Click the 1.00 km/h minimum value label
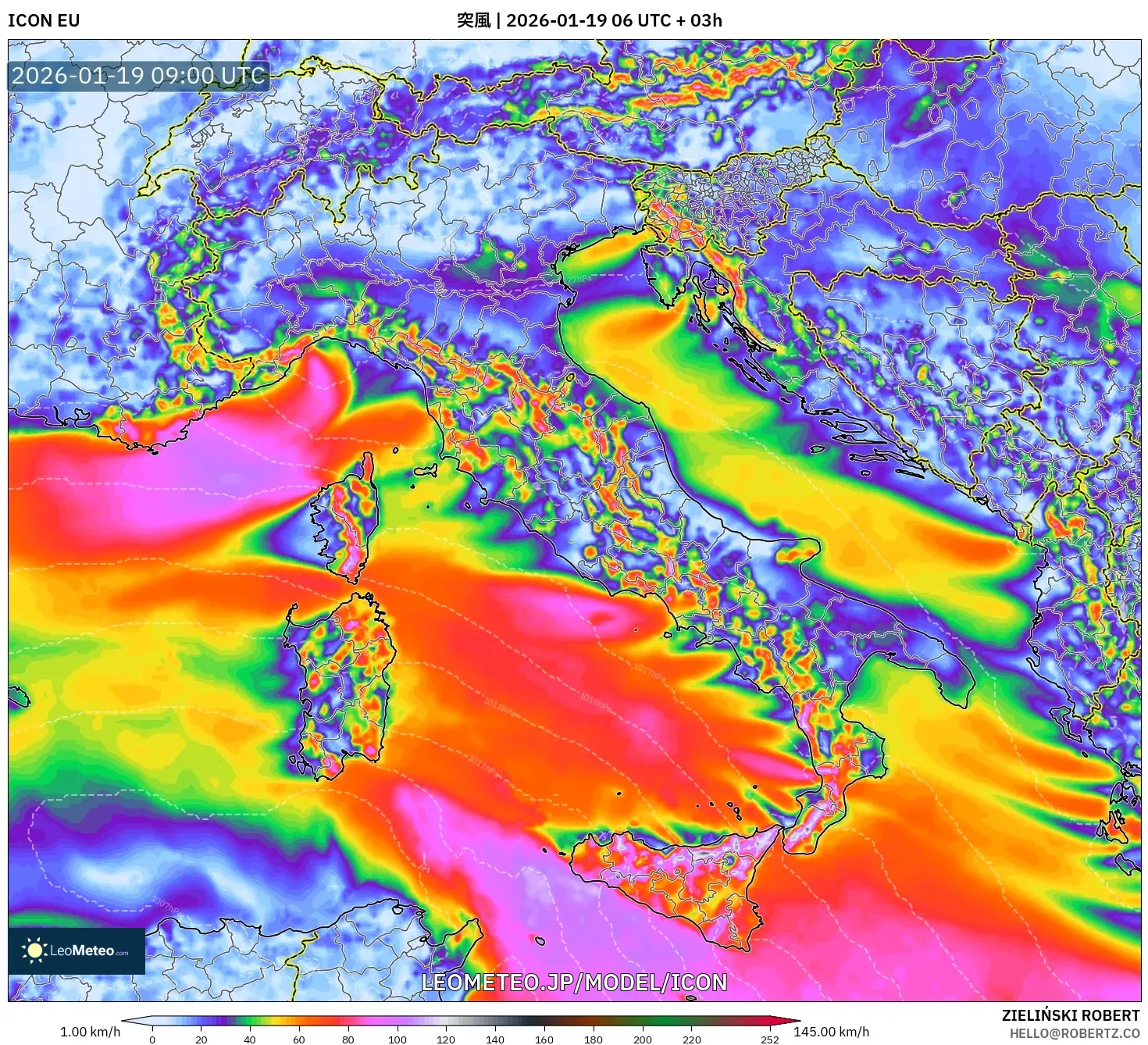 (x=91, y=1032)
